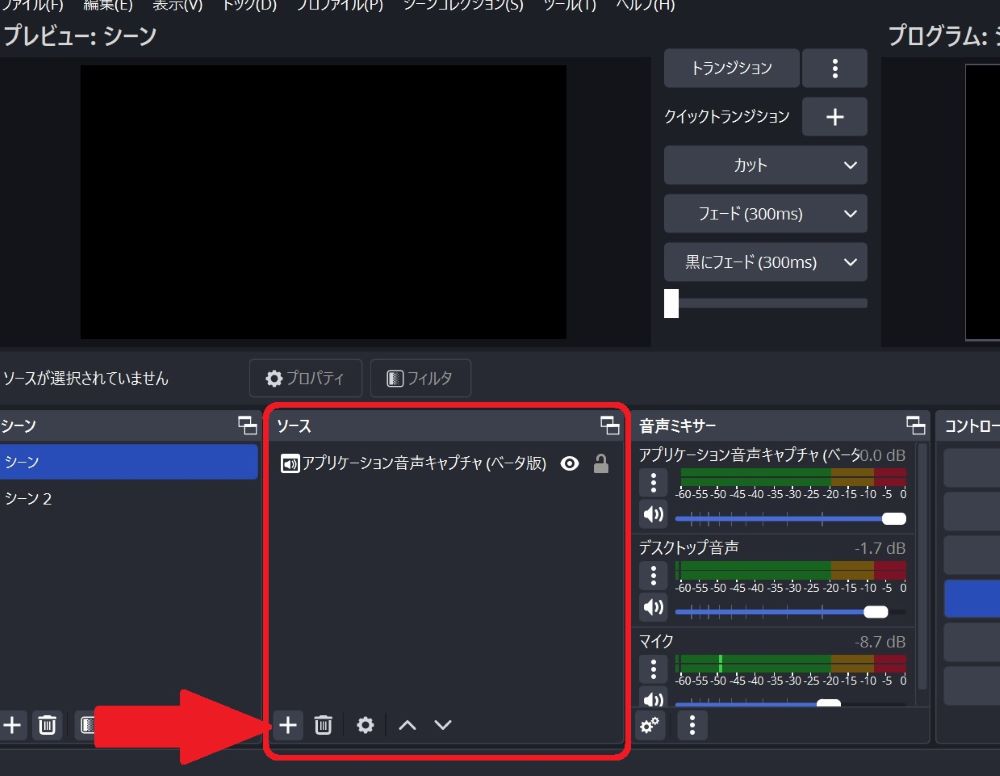Remove scene with trash icon in Scenes panel
This screenshot has height=776, width=1000.
pyautogui.click(x=47, y=725)
